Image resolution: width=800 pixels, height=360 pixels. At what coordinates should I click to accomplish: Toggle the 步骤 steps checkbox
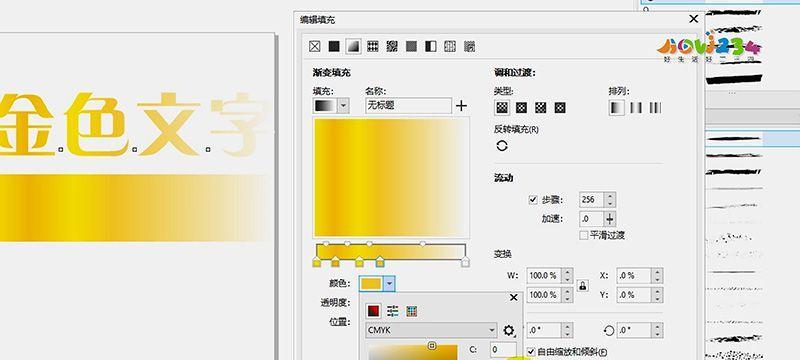533,199
